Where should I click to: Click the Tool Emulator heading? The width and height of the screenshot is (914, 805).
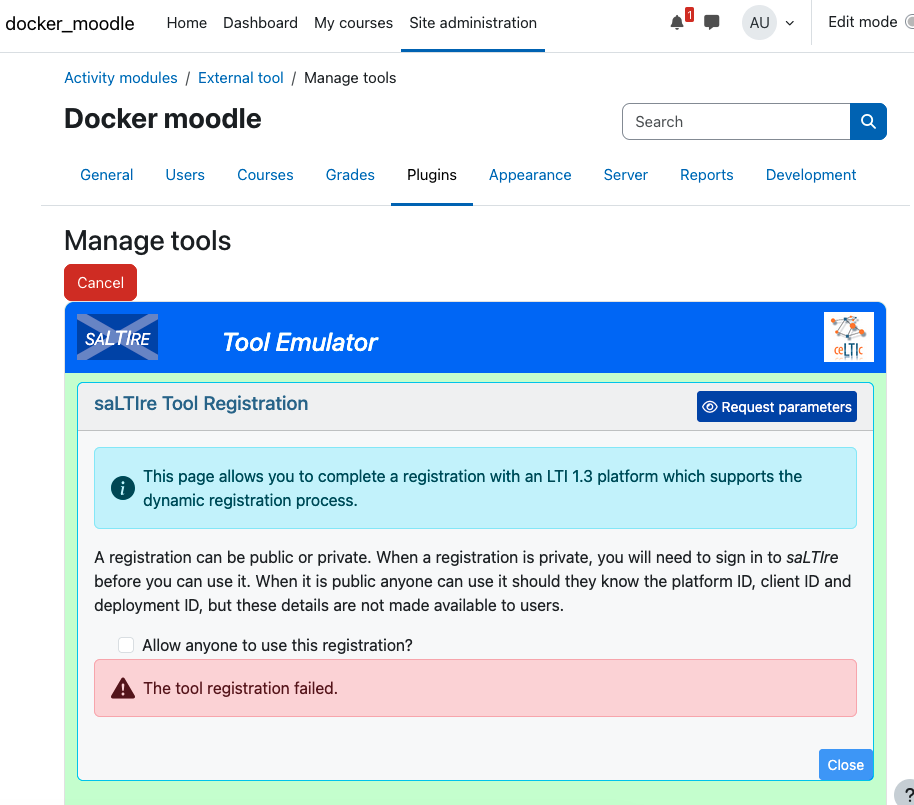tap(300, 342)
